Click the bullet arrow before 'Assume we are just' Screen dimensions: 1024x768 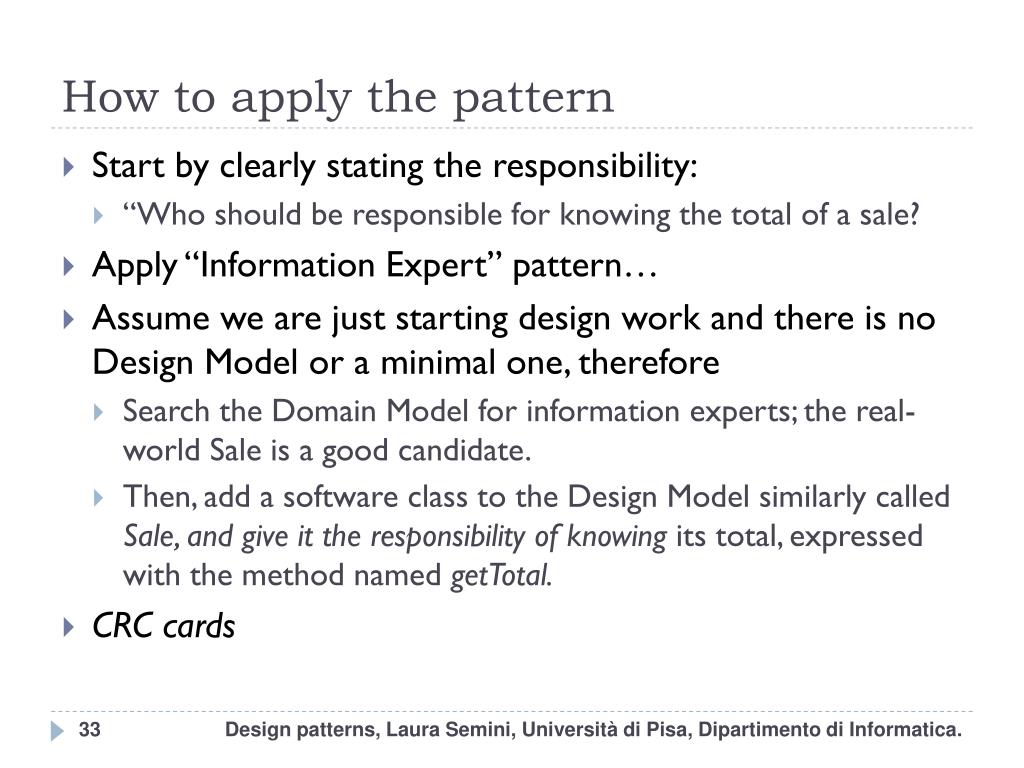tap(69, 319)
